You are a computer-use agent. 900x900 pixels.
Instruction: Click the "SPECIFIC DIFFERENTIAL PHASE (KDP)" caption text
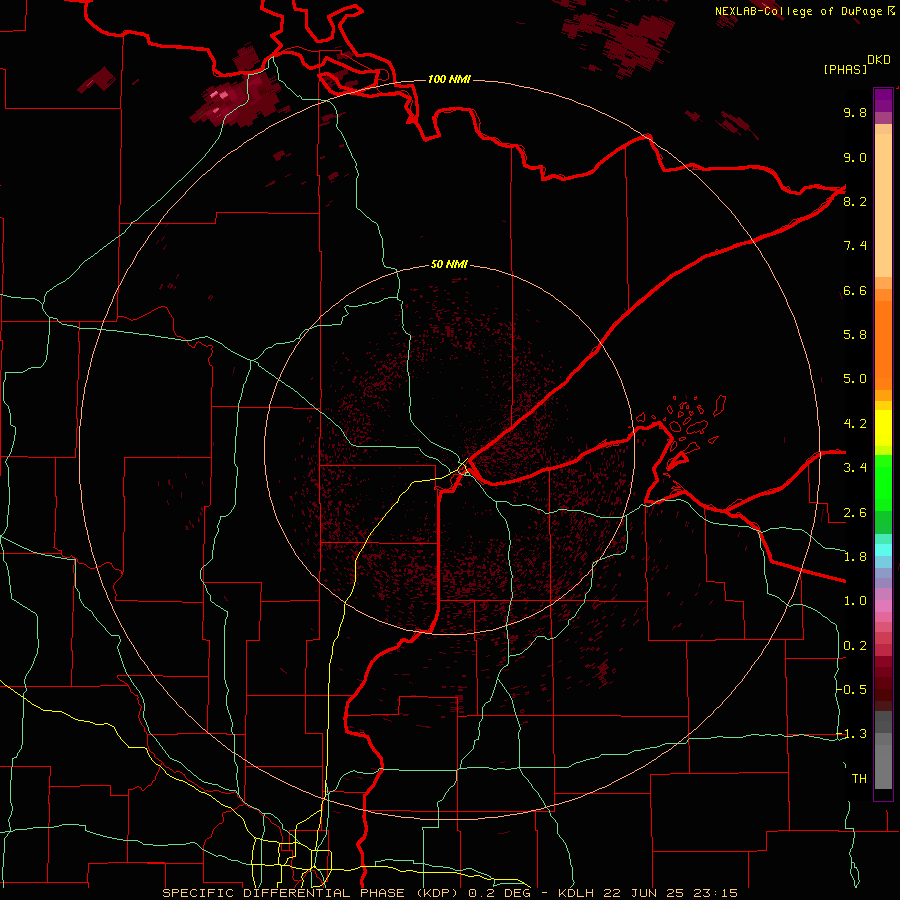[312, 893]
